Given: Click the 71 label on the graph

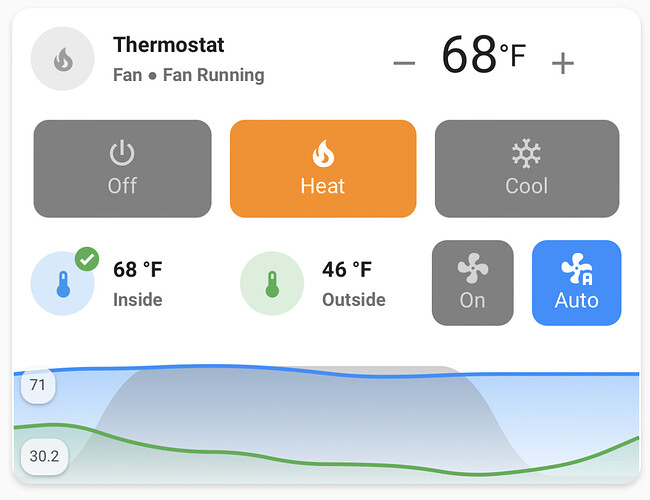Looking at the screenshot, I should point(38,385).
